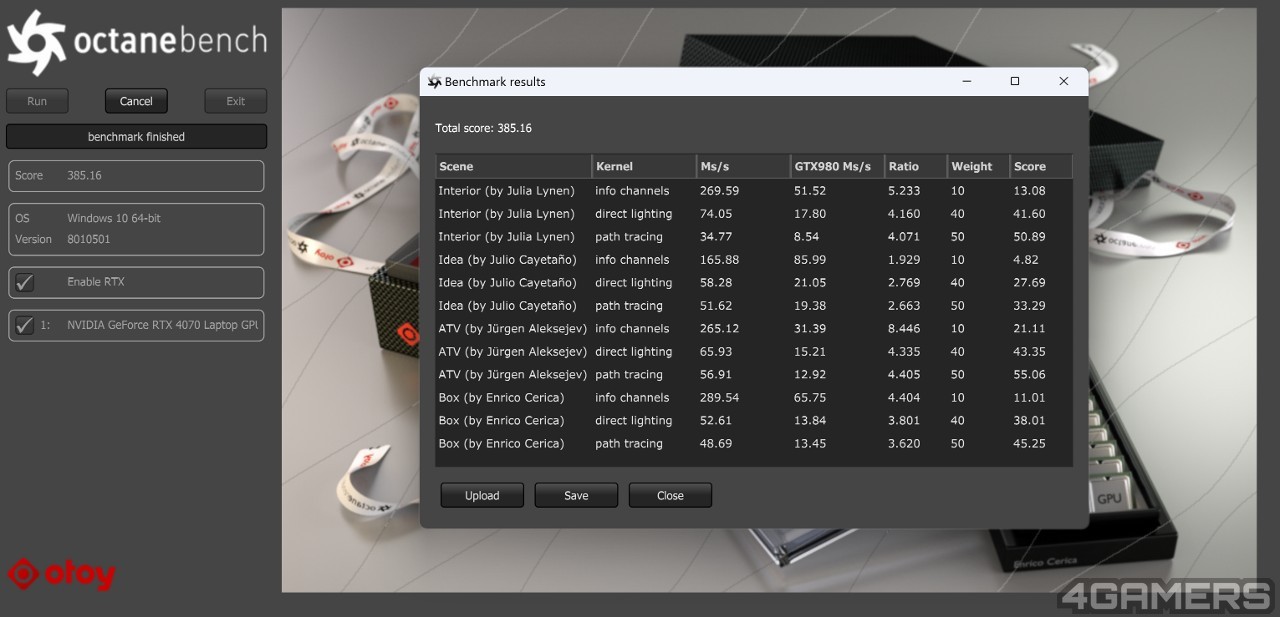
Task: Click the Close button in results dialog
Action: point(670,495)
